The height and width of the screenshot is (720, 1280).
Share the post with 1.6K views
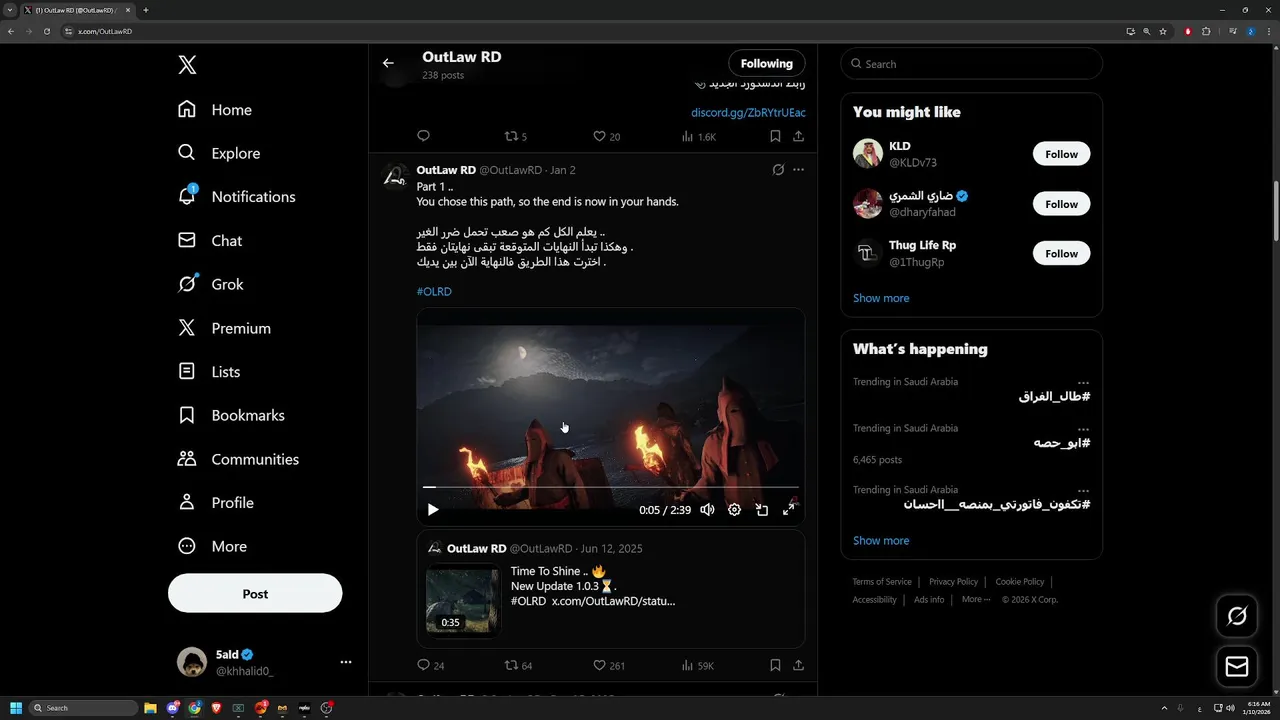pos(798,136)
